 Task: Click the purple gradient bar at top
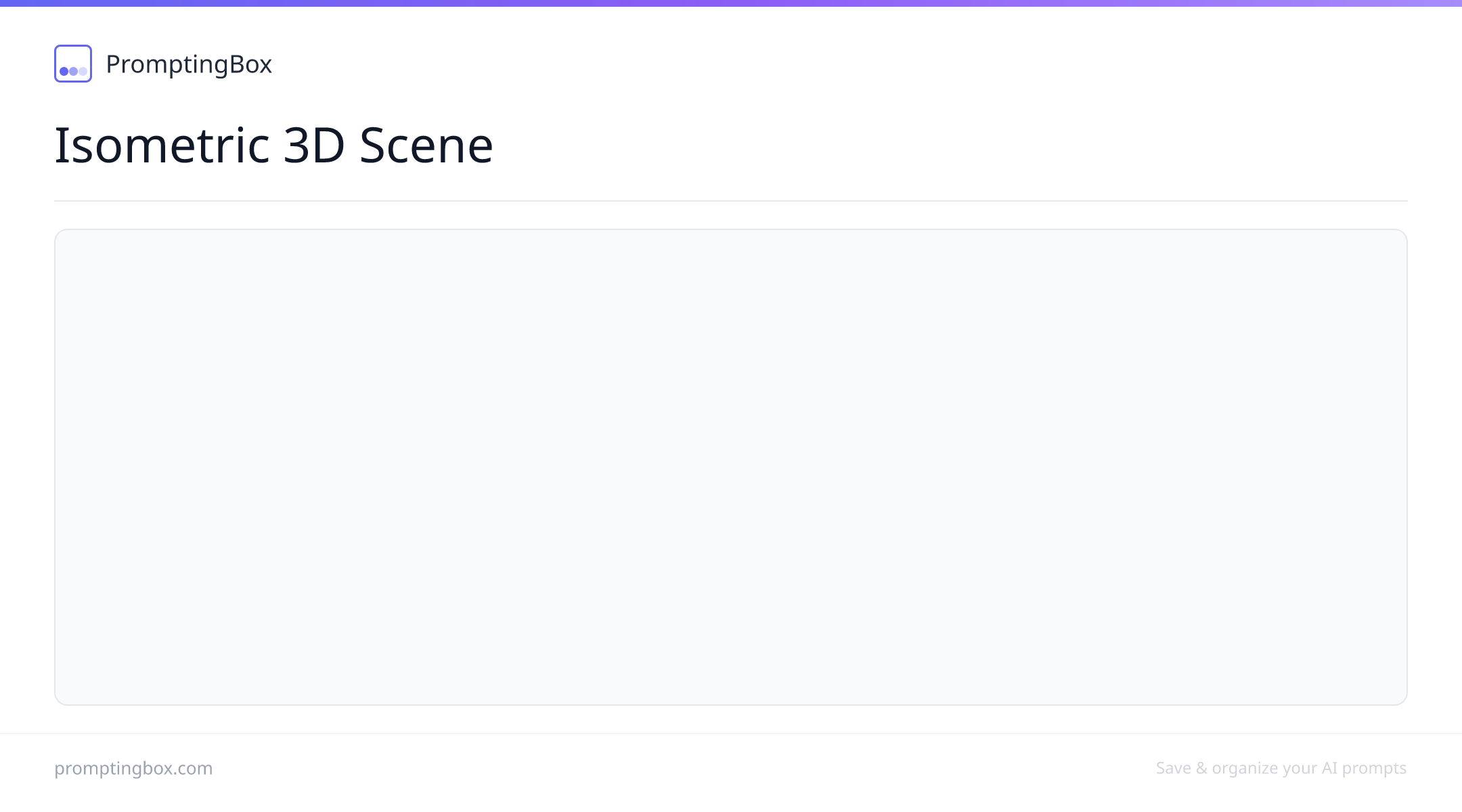tap(731, 3)
